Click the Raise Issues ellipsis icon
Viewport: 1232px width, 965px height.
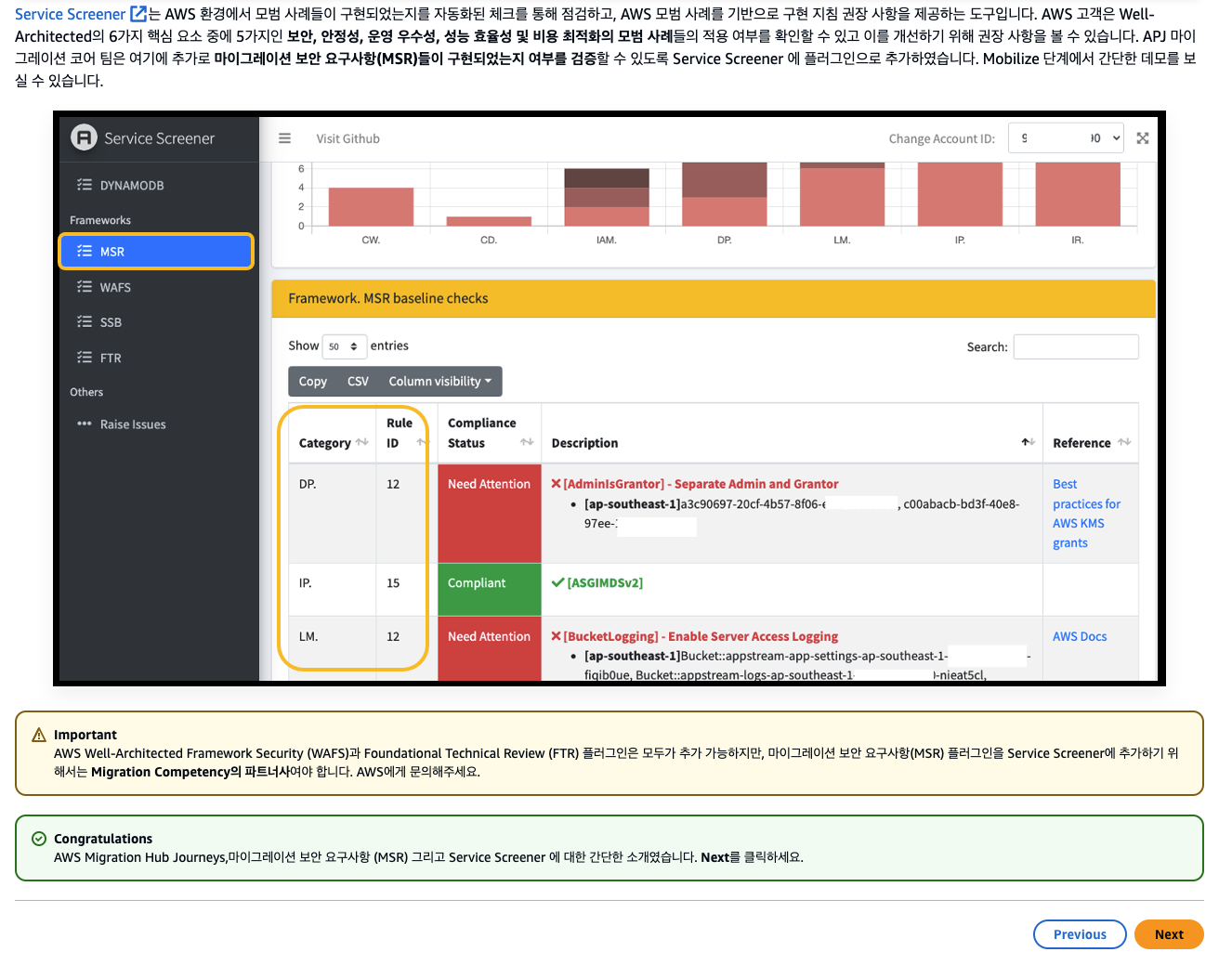pyautogui.click(x=85, y=424)
